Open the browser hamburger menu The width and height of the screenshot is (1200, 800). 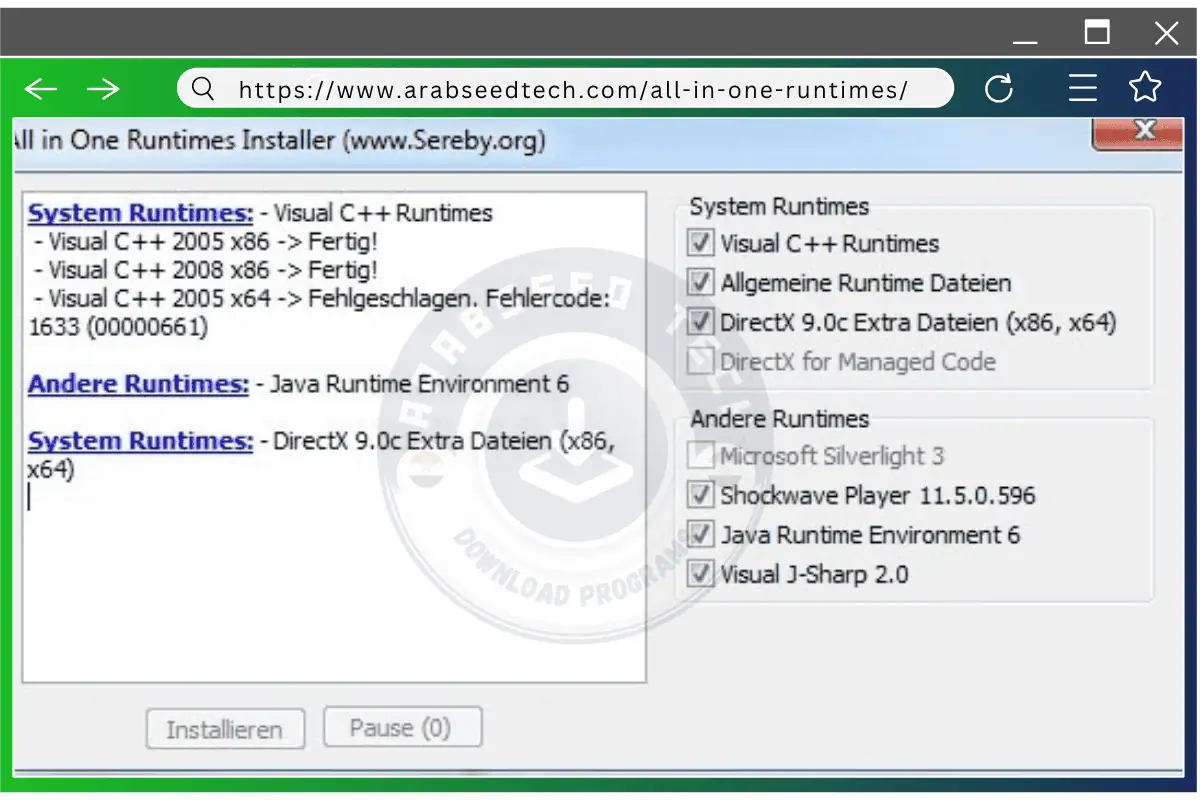tap(1083, 89)
